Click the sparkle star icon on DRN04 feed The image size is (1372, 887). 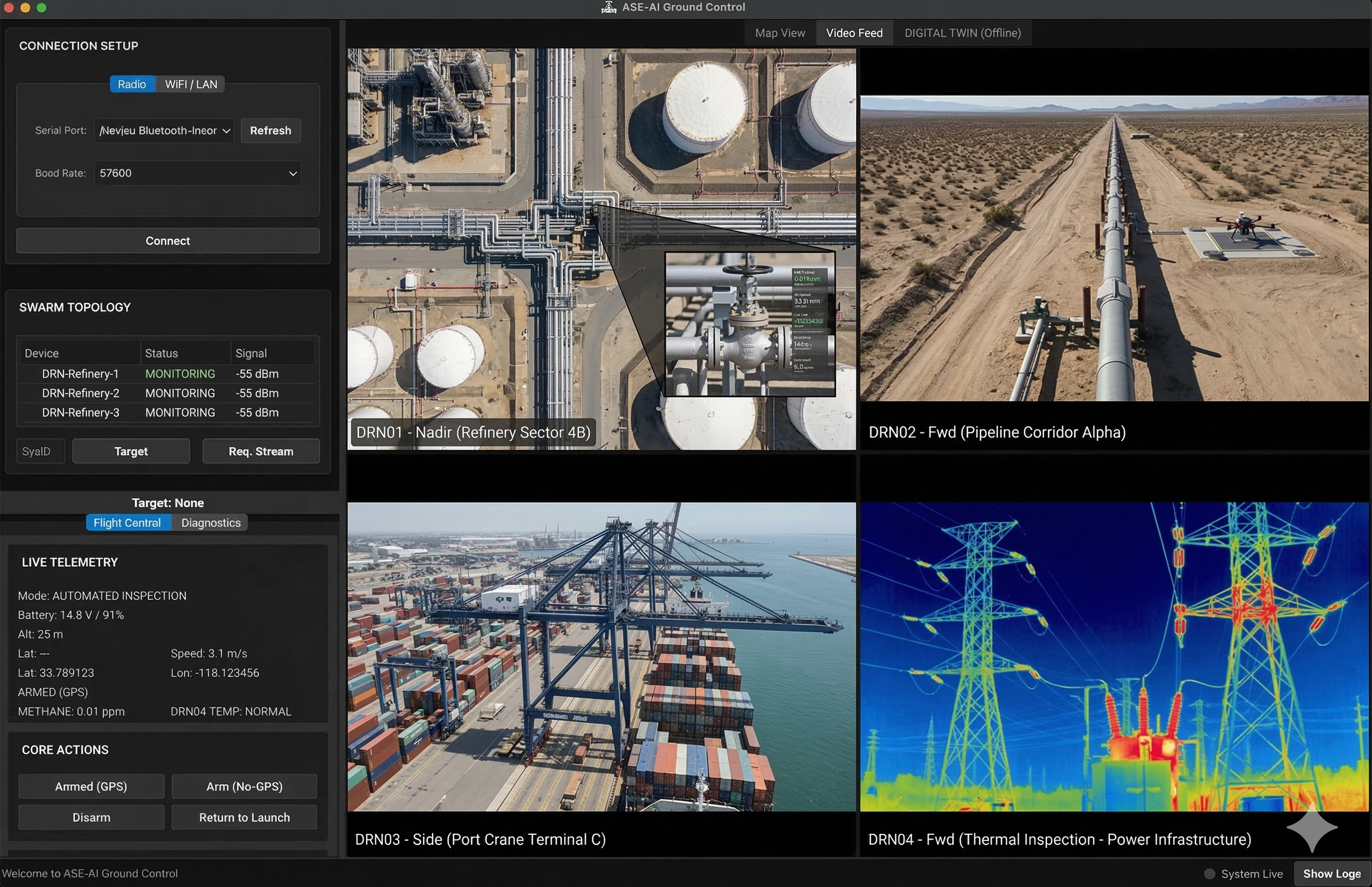(1312, 828)
